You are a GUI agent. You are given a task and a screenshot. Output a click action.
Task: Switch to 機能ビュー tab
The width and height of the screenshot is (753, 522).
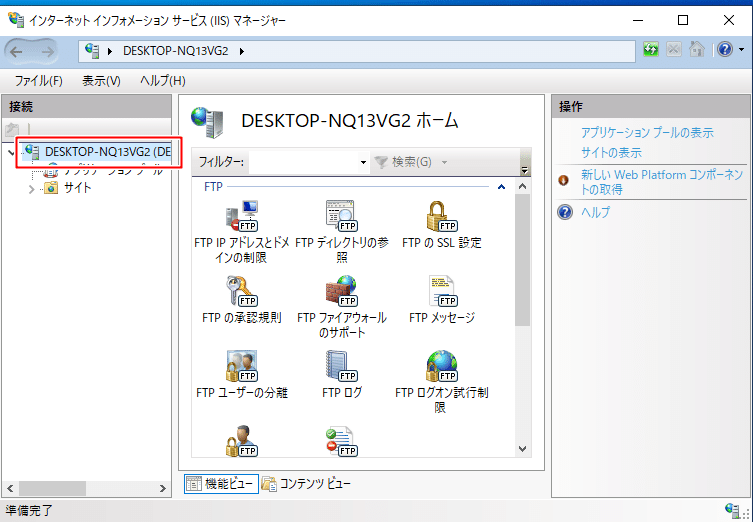point(221,484)
